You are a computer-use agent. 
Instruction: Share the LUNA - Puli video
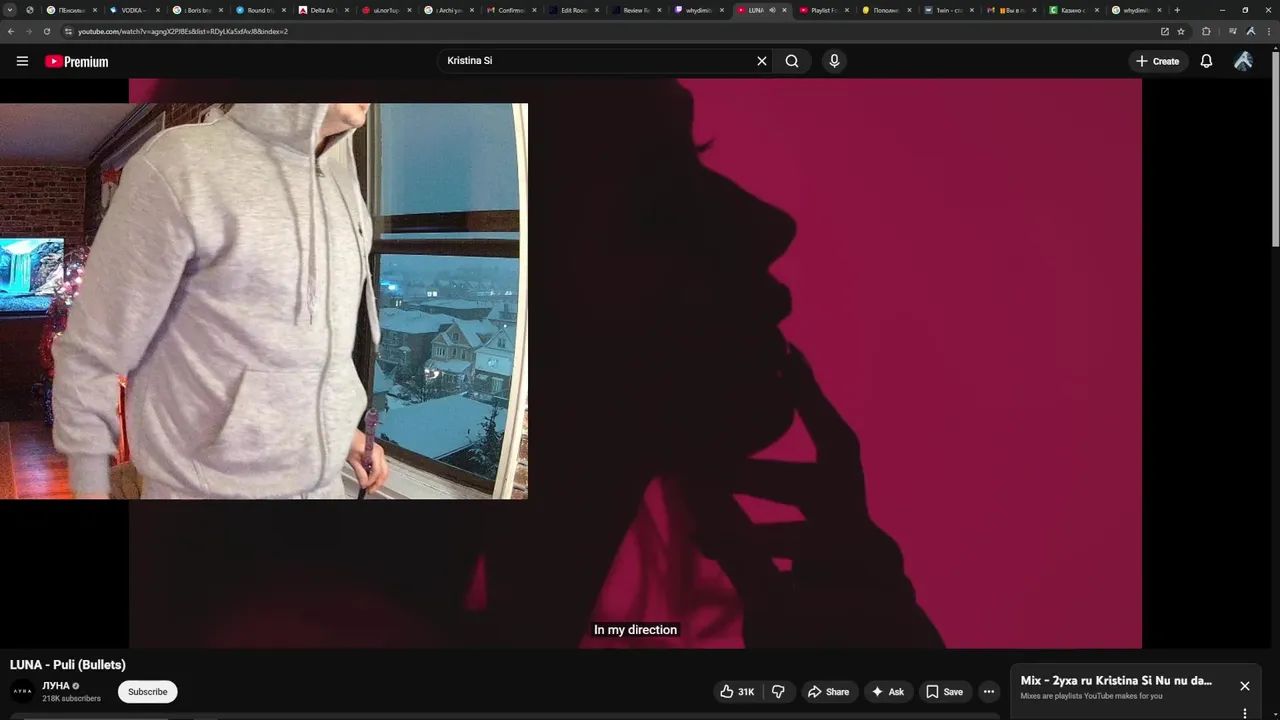(x=828, y=691)
